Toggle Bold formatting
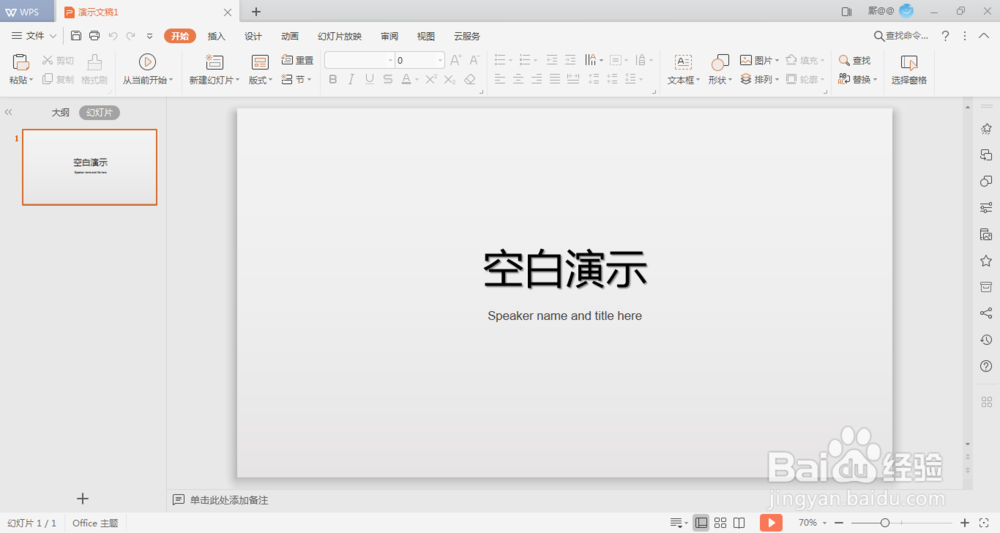 (x=333, y=79)
